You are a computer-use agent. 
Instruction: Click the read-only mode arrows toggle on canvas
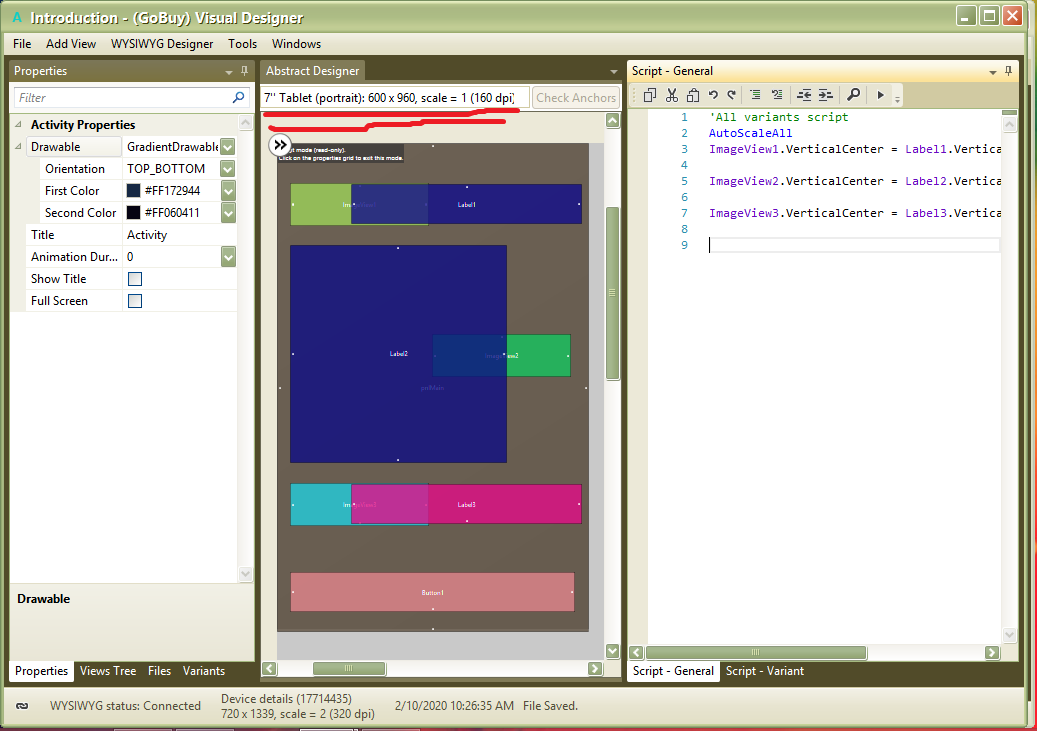pyautogui.click(x=279, y=145)
